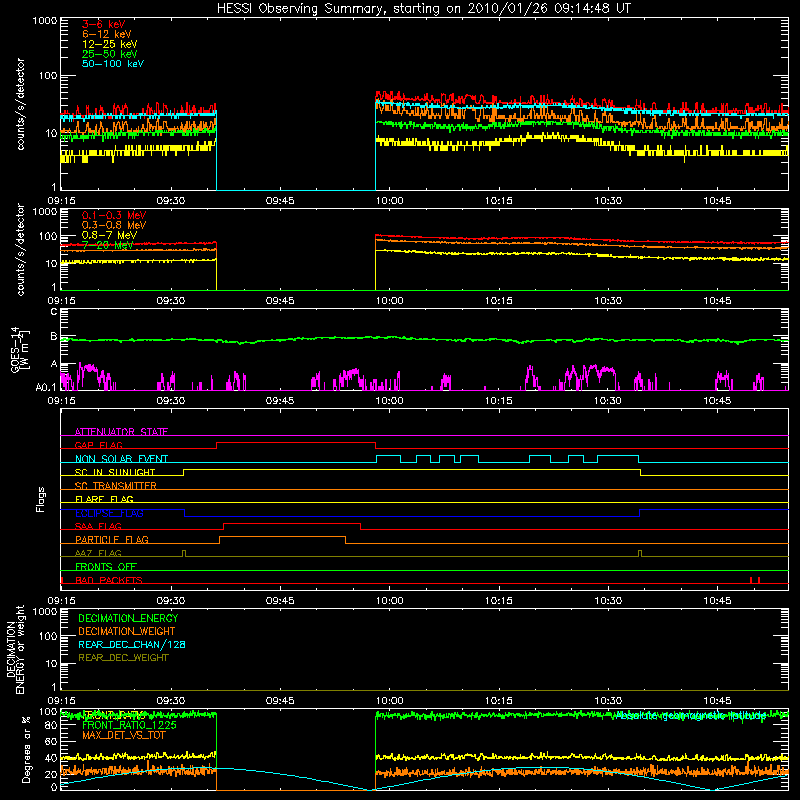Select the ECLIPSE_FLAG label
Screen dimensions: 800x800
(x=109, y=513)
